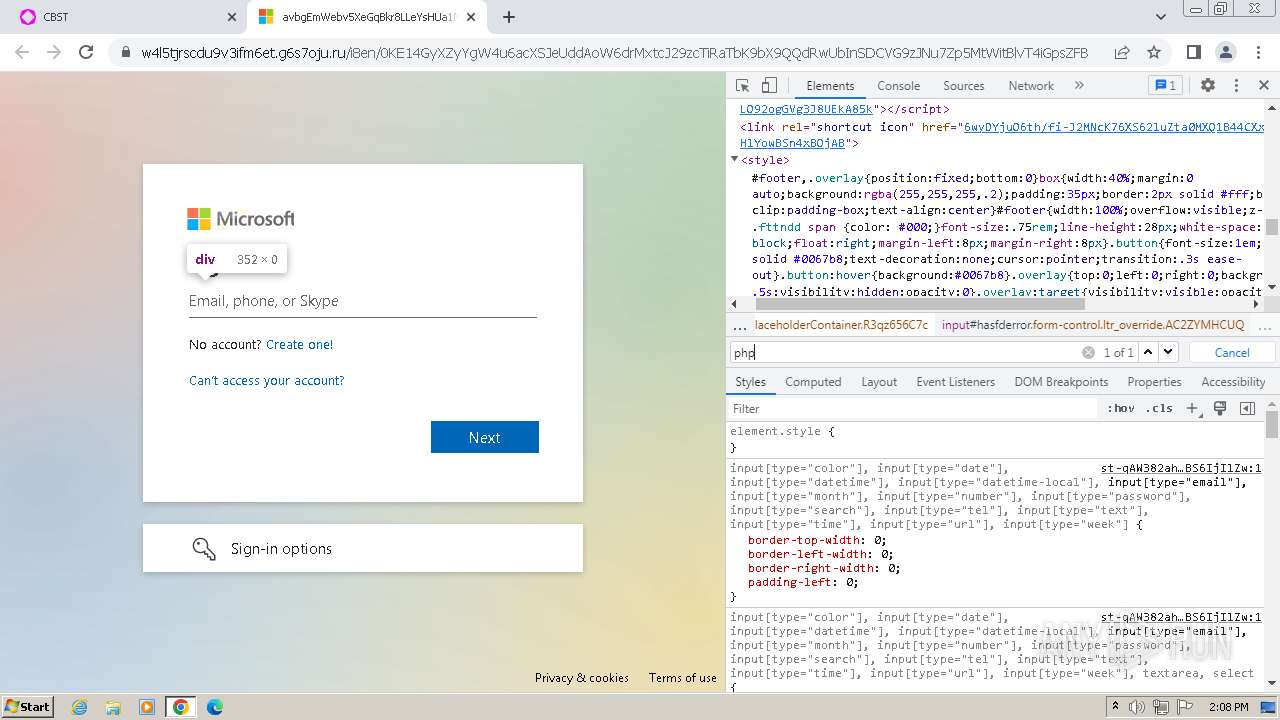Open Sign-in options
Screen dimensions: 1280x720
[363, 548]
